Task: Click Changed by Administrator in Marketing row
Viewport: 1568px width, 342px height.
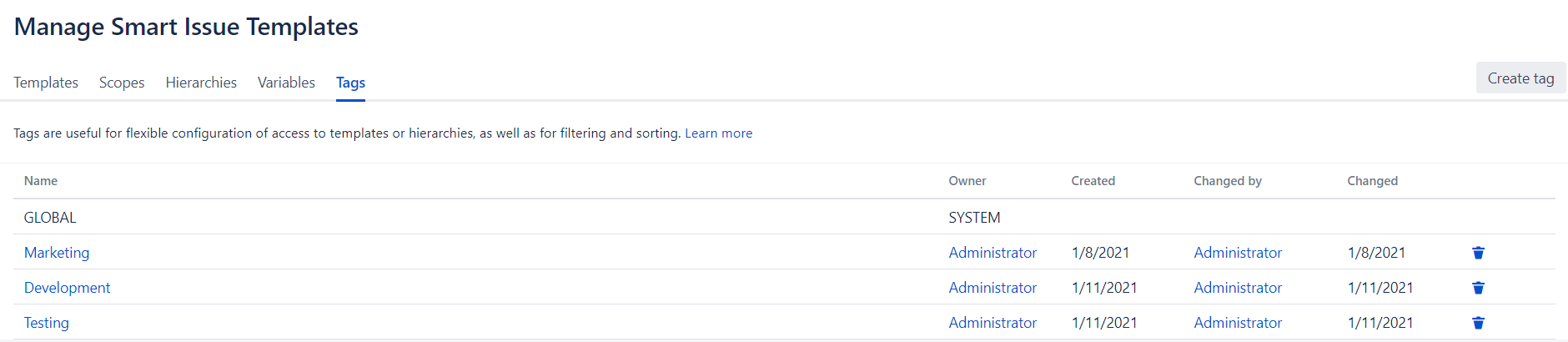Action: coord(1238,253)
